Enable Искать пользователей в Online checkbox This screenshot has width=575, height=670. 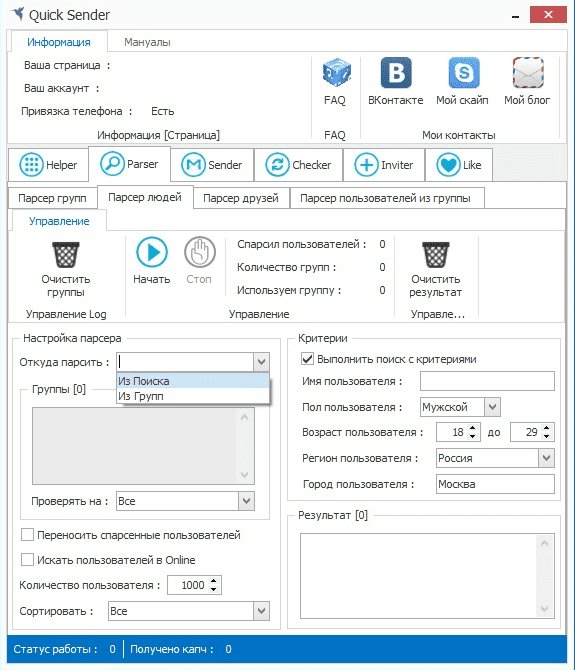[x=27, y=559]
